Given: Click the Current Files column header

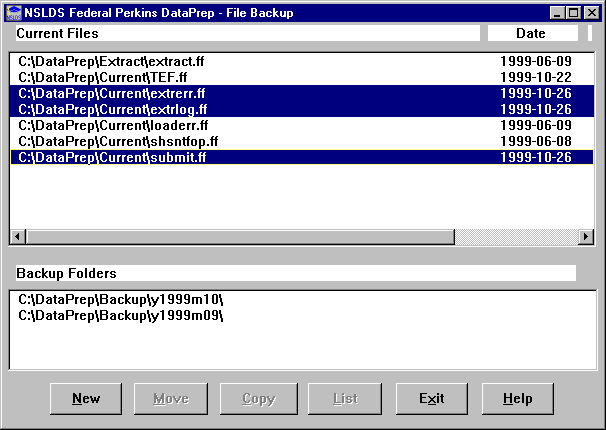Looking at the screenshot, I should (x=248, y=33).
